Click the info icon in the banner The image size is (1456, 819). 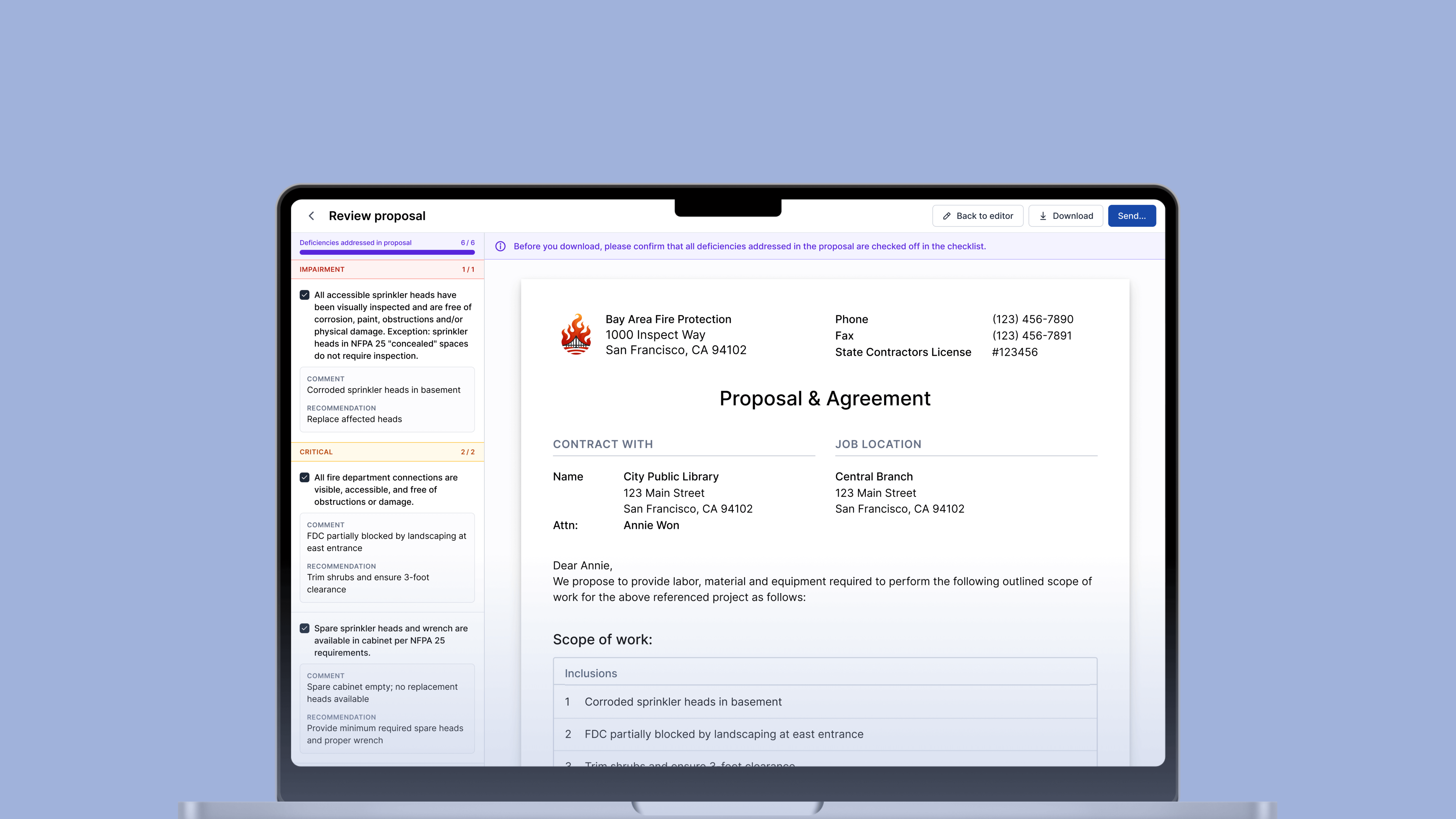[x=500, y=246]
